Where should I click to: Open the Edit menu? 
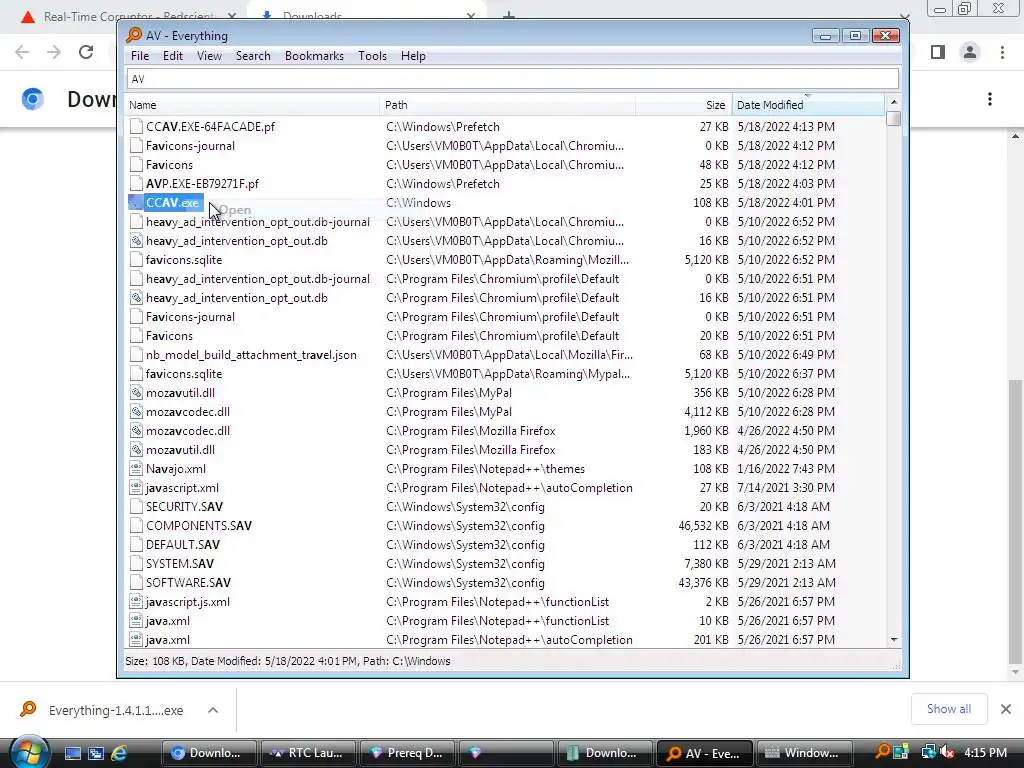172,56
